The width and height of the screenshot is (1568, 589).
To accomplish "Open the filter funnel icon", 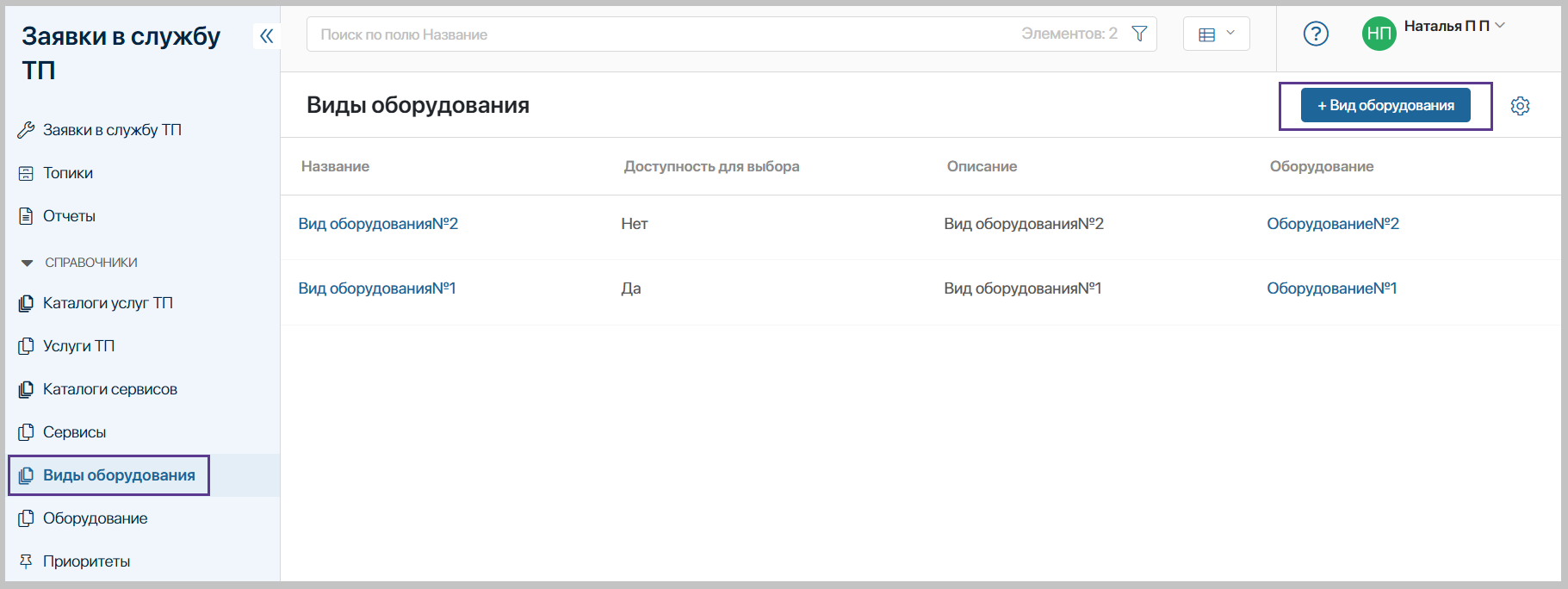I will click(x=1139, y=34).
